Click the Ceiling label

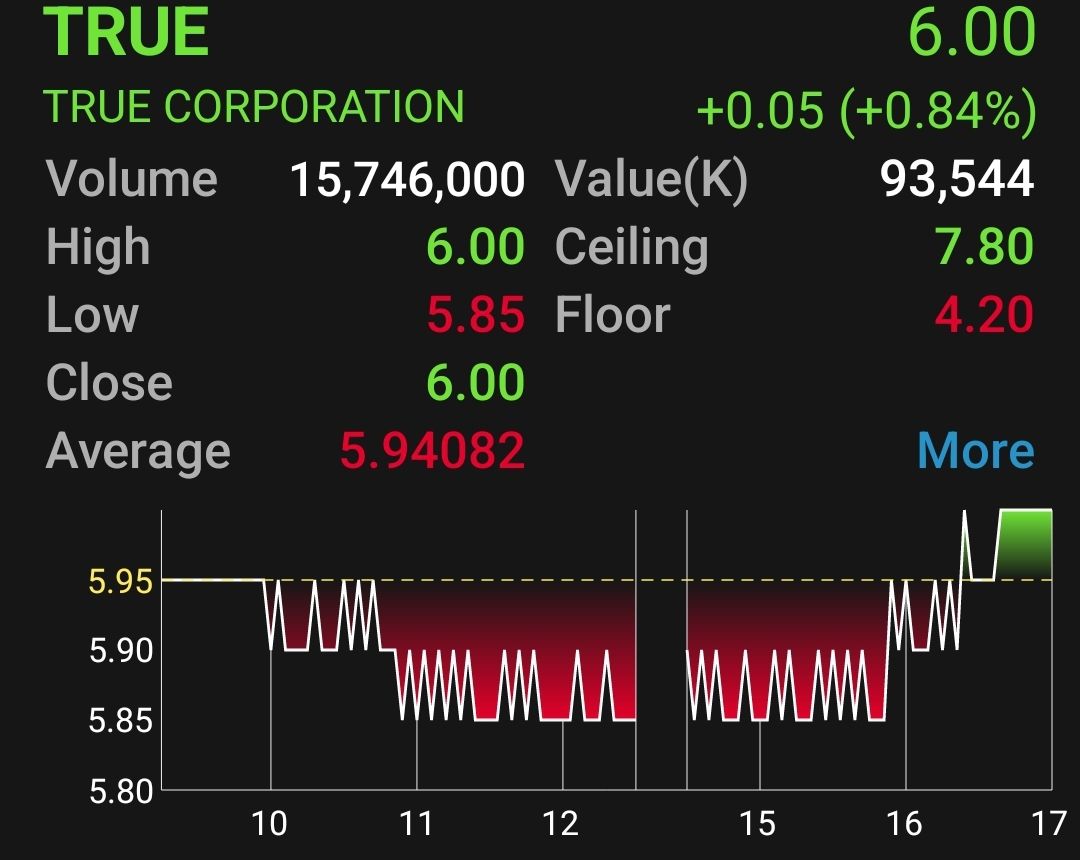[632, 248]
